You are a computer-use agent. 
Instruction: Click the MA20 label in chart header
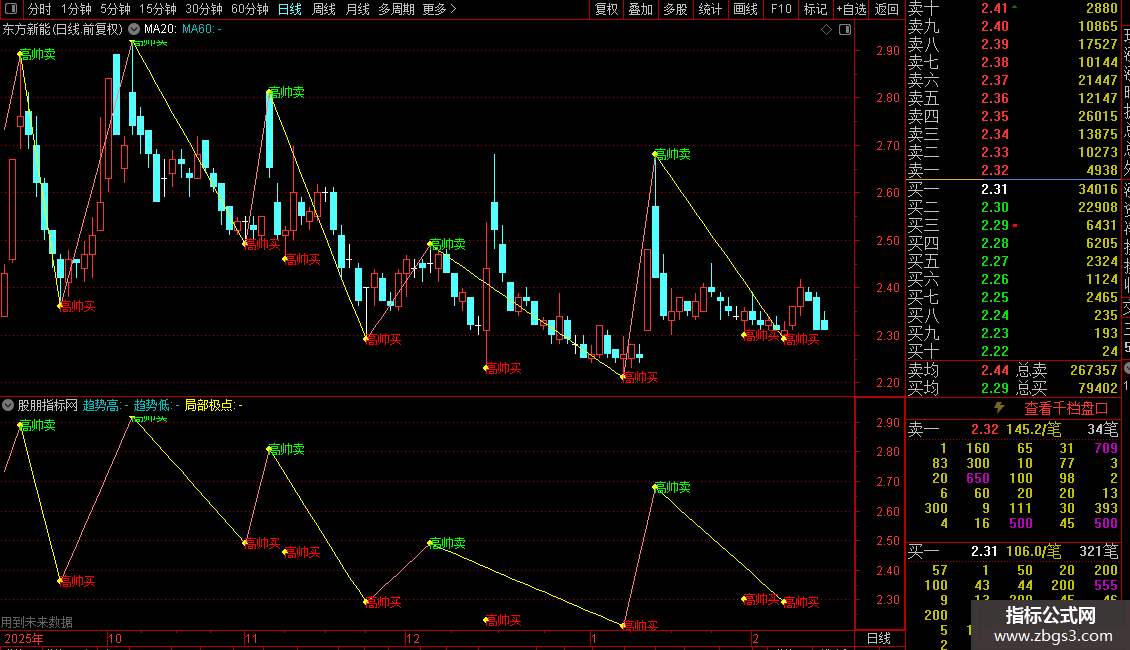coord(160,30)
